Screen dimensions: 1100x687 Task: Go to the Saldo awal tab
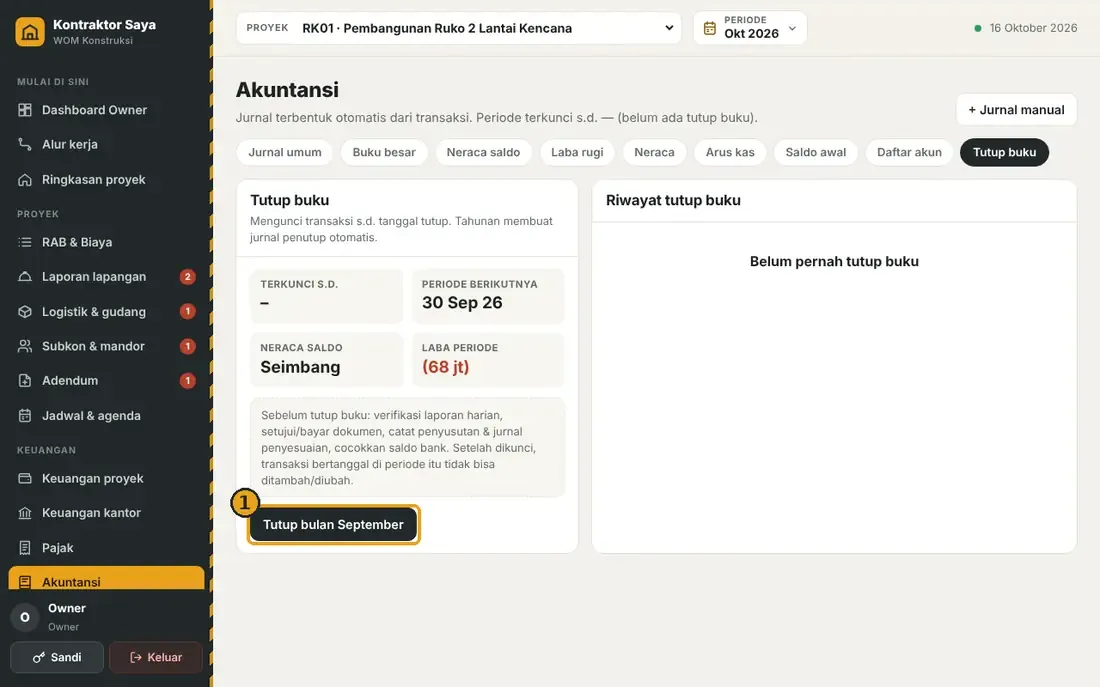click(x=816, y=152)
